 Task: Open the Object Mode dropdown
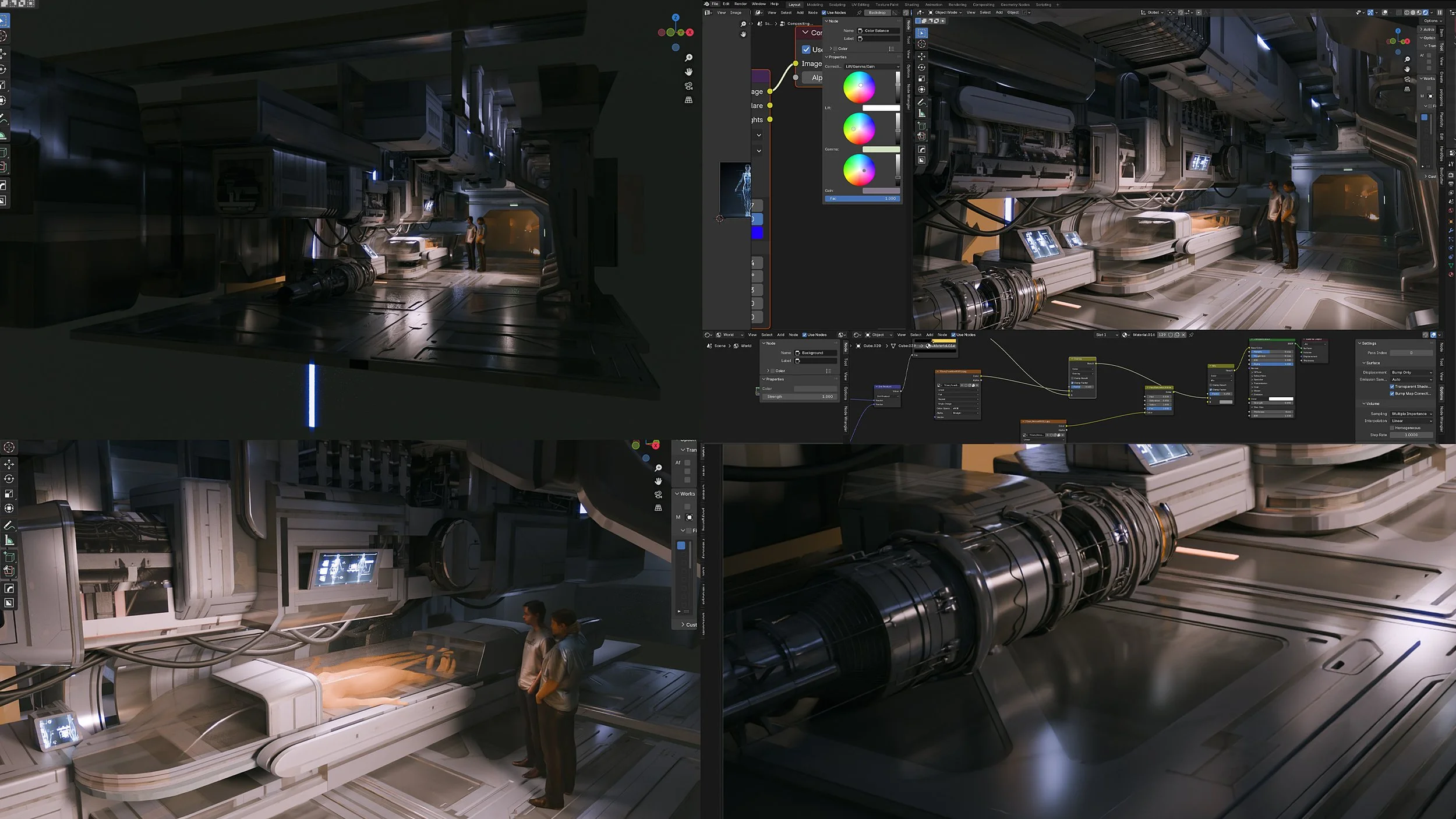point(945,12)
